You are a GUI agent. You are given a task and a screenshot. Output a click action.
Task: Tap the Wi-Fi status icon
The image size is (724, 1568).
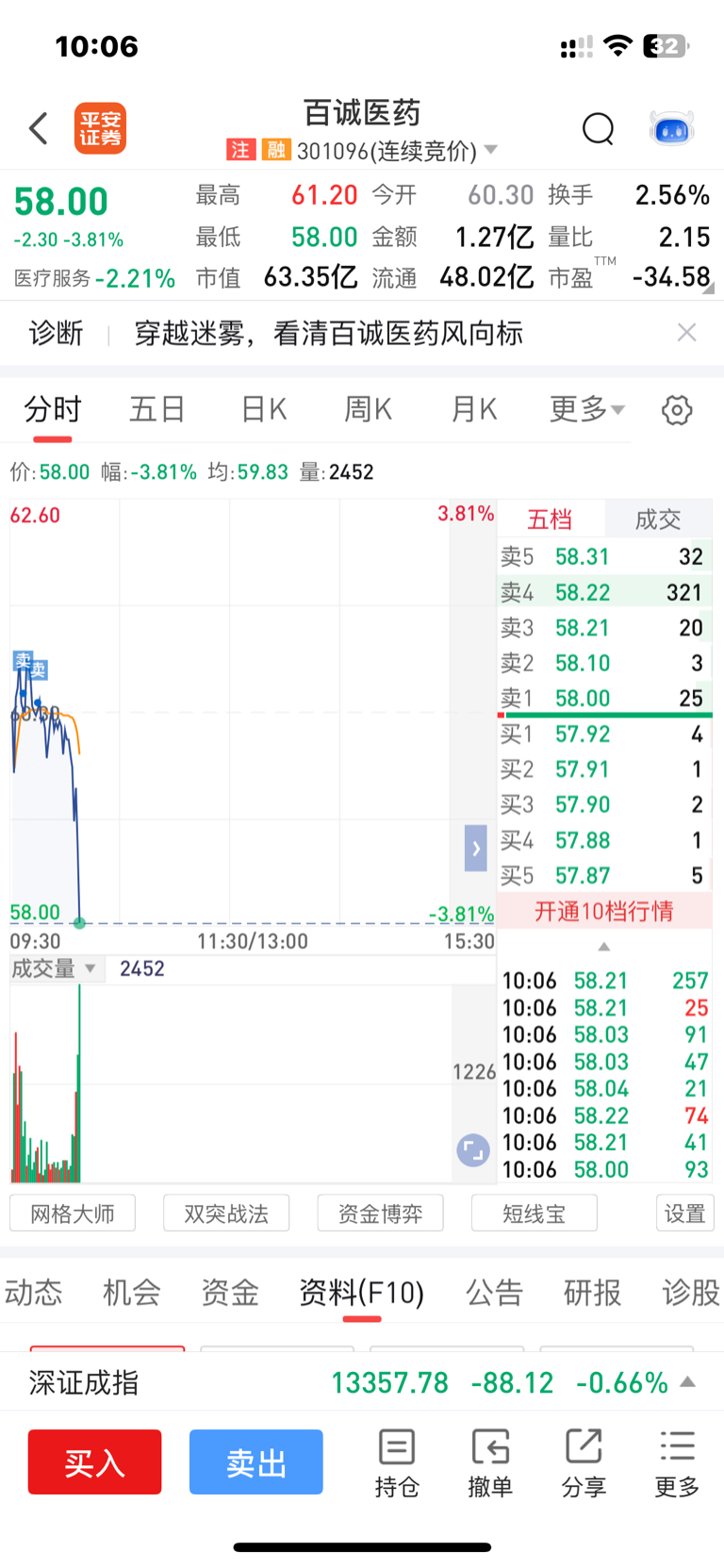pyautogui.click(x=617, y=45)
